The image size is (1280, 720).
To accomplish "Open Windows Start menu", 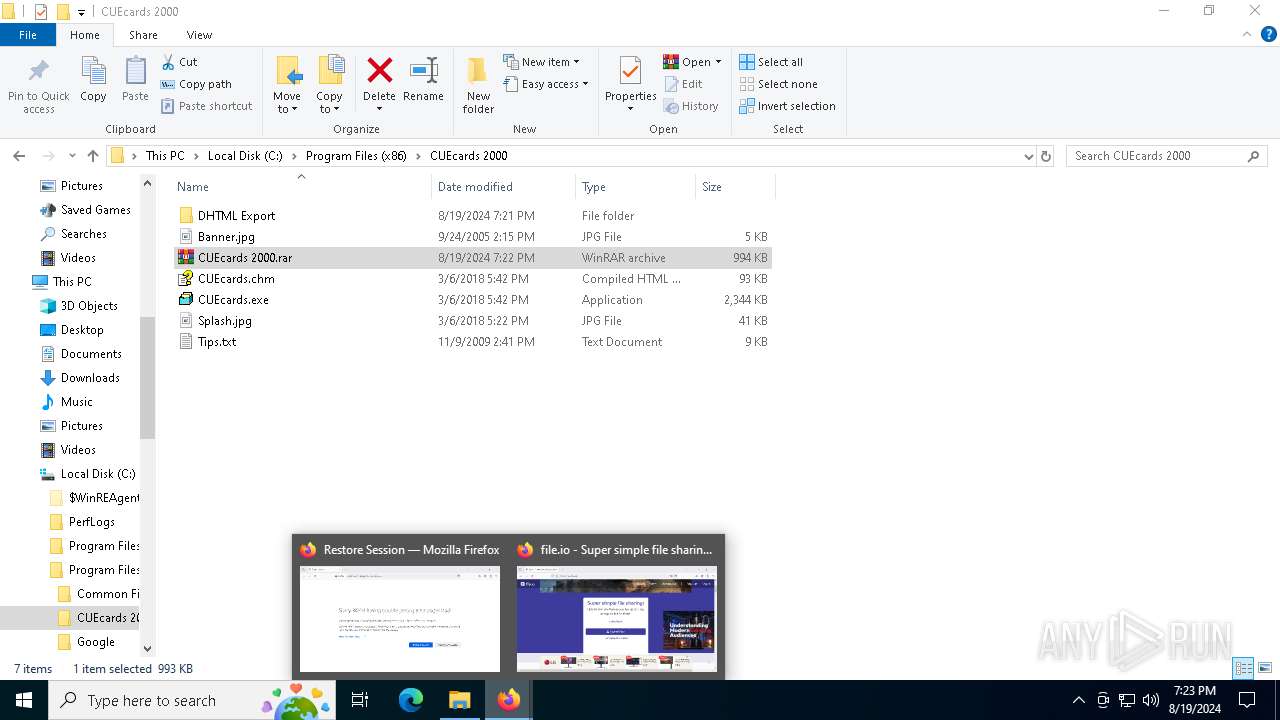I will (x=24, y=700).
